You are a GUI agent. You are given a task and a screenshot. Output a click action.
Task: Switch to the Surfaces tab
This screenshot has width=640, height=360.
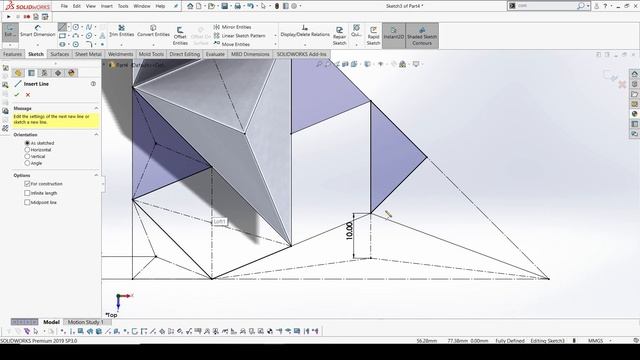(x=60, y=54)
